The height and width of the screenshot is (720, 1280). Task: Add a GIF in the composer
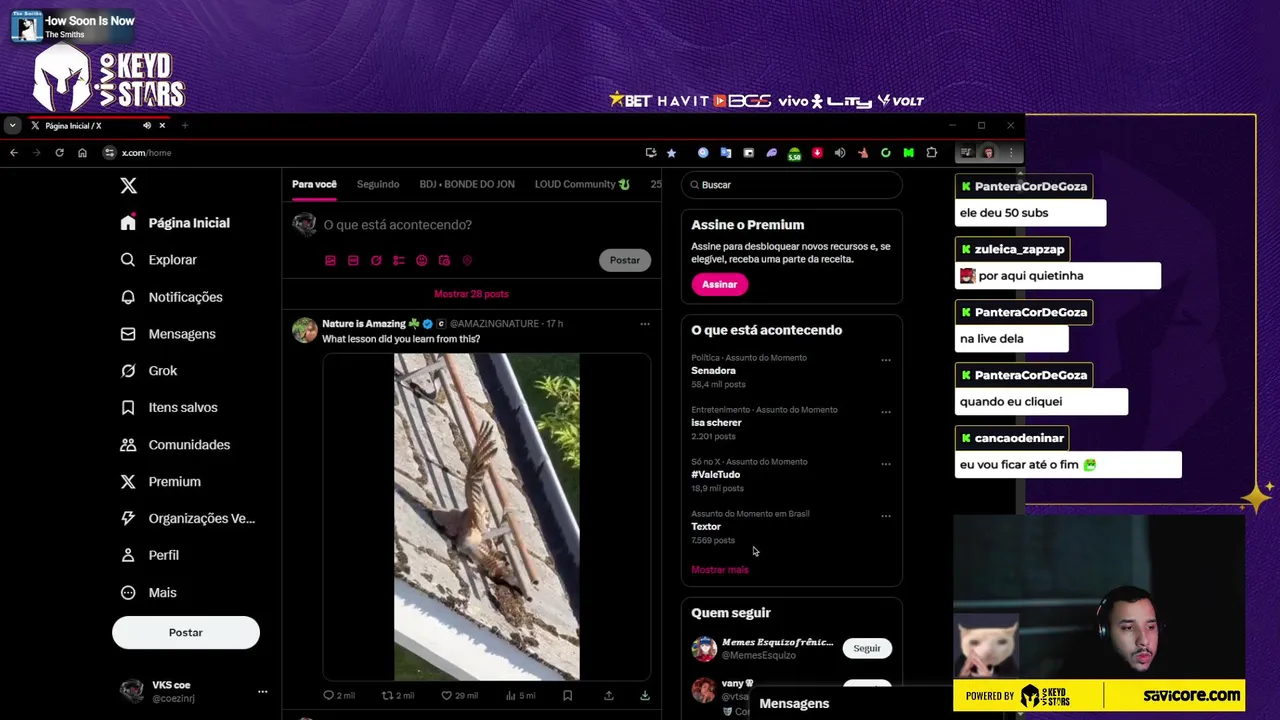353,260
